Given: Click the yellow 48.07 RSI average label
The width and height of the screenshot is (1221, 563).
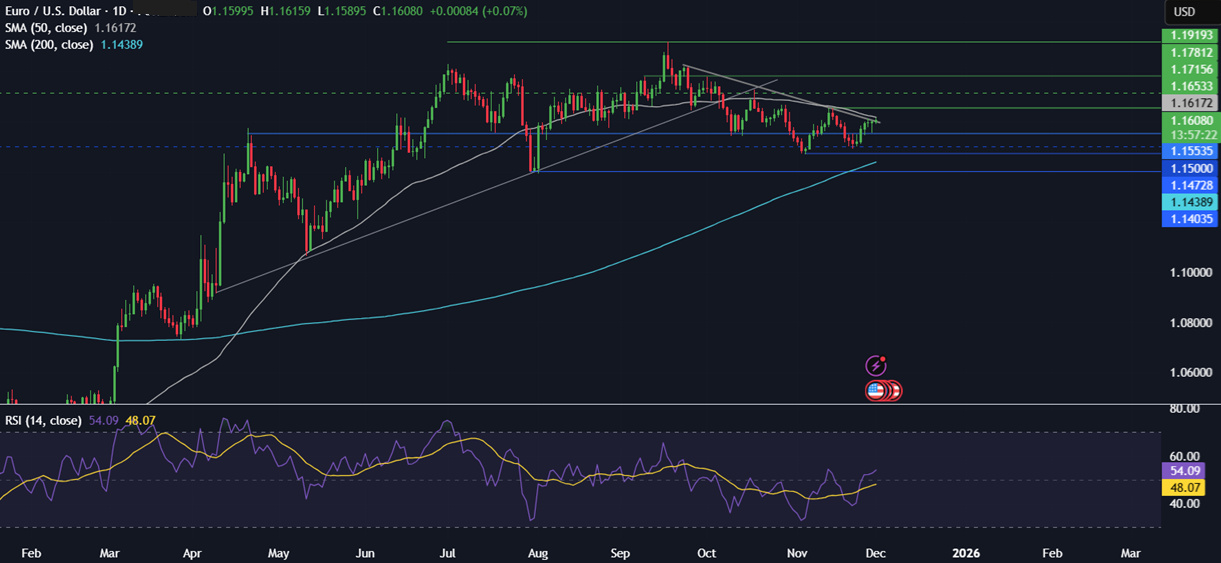Looking at the screenshot, I should tap(1189, 488).
